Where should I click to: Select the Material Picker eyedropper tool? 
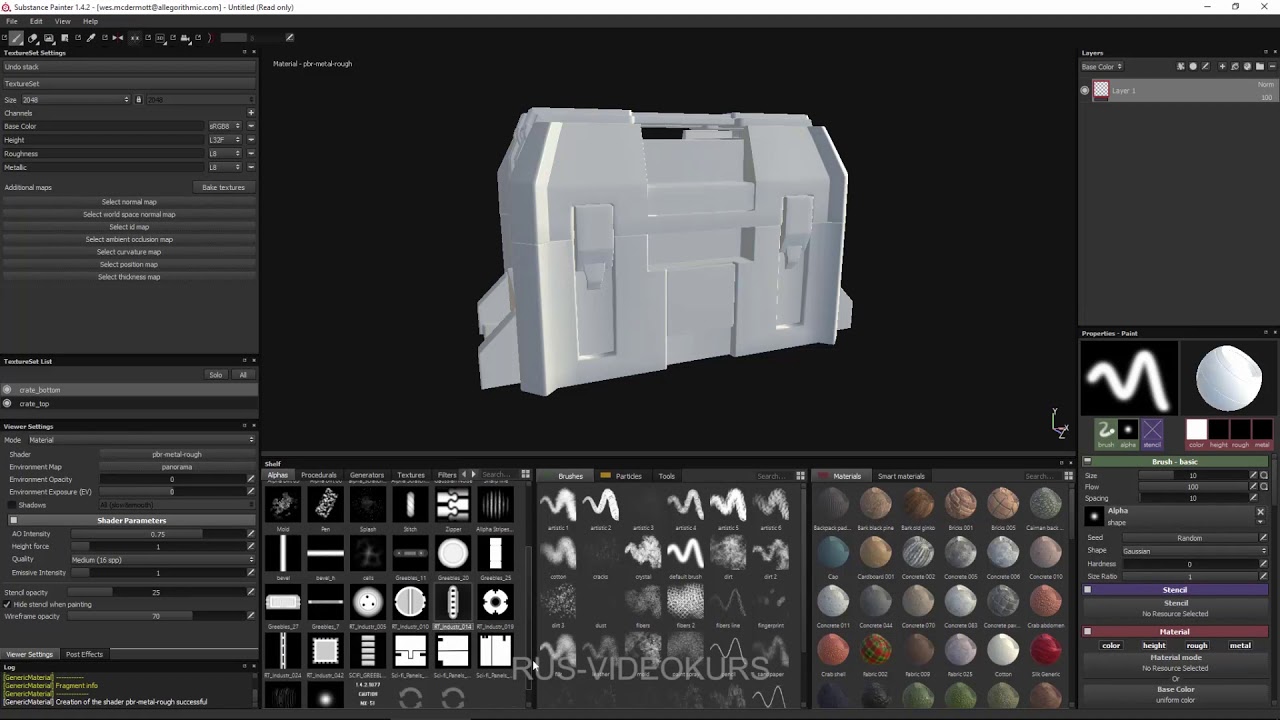[90, 38]
